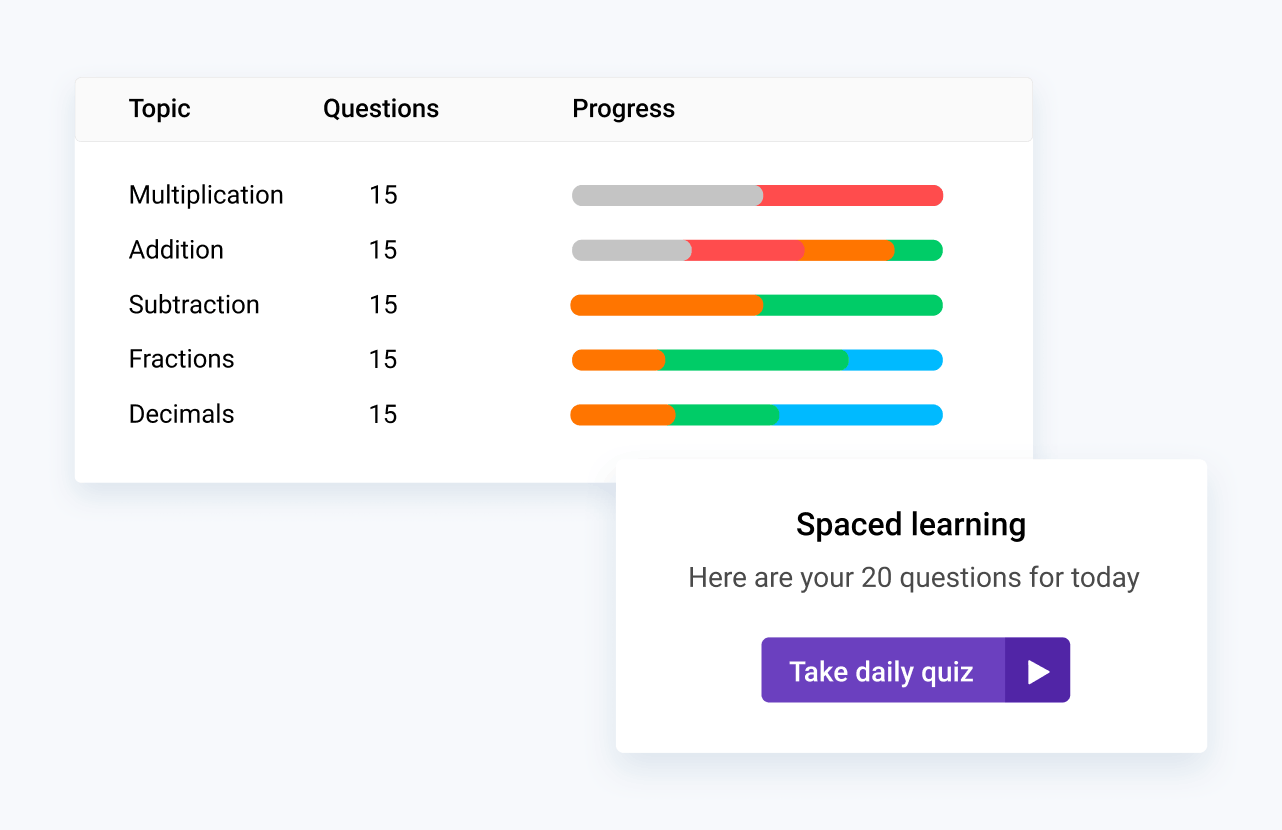
Task: Select the Topic column header
Action: tap(159, 108)
